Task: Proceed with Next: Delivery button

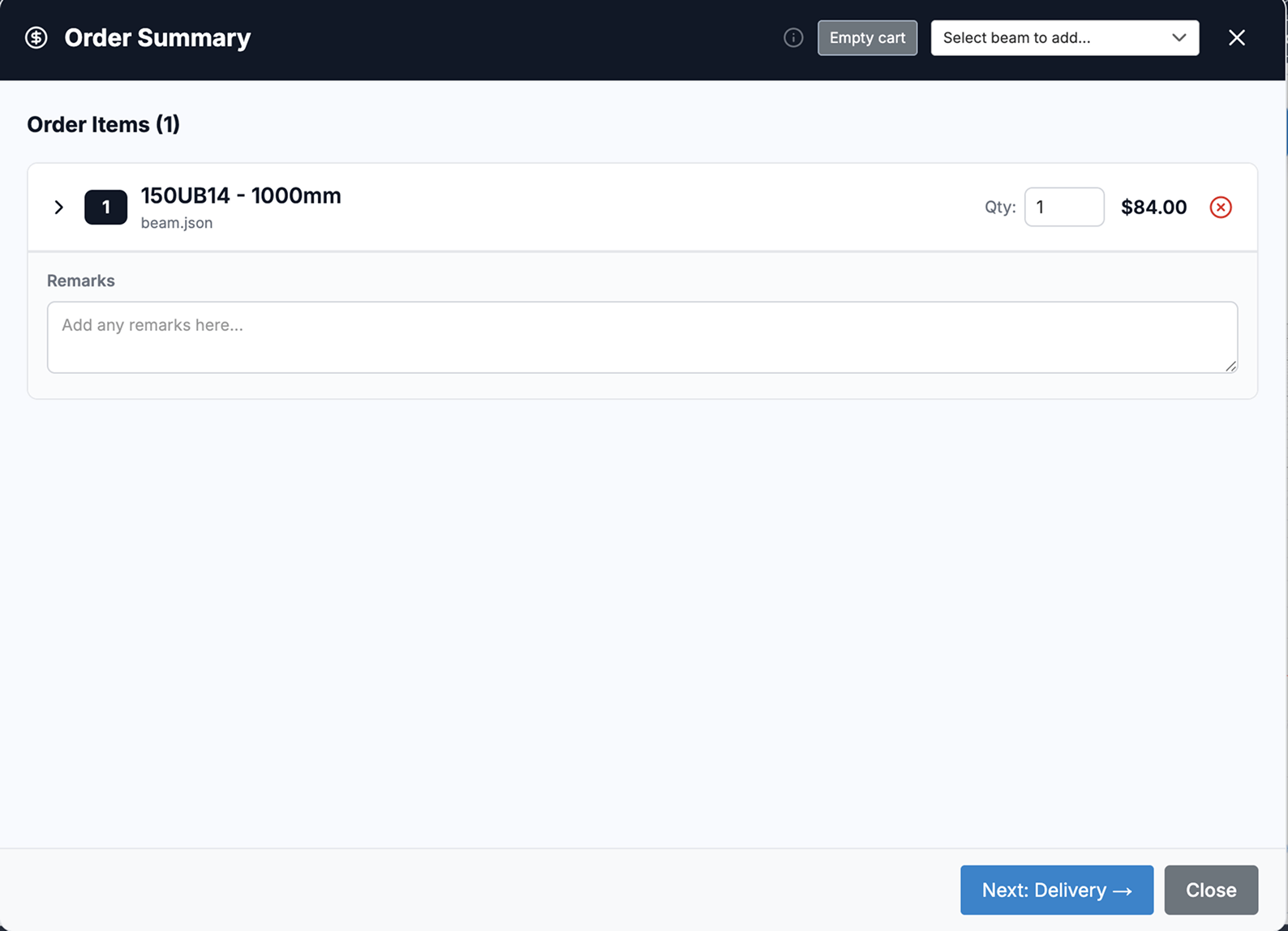Action: click(x=1056, y=890)
